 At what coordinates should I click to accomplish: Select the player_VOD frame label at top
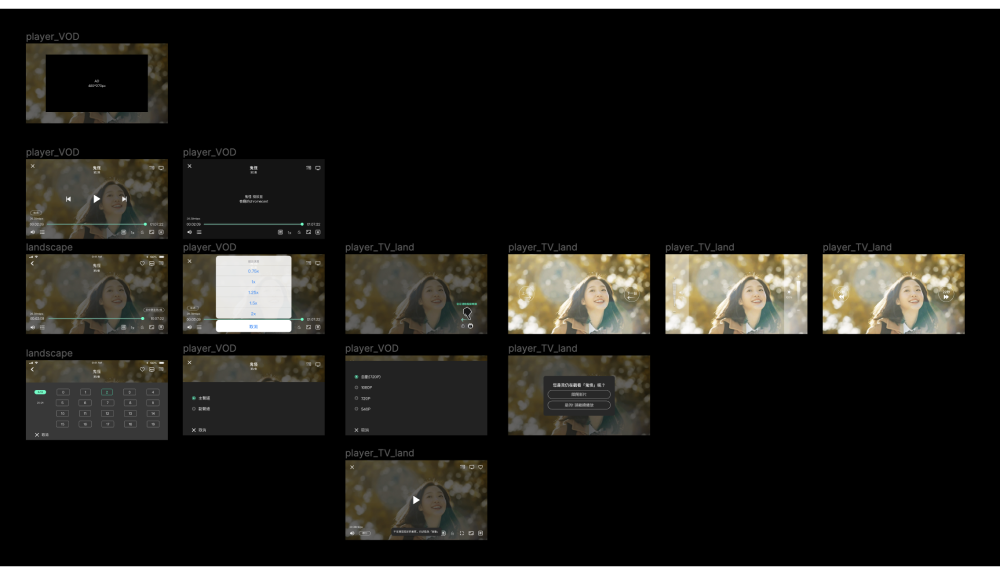(53, 37)
